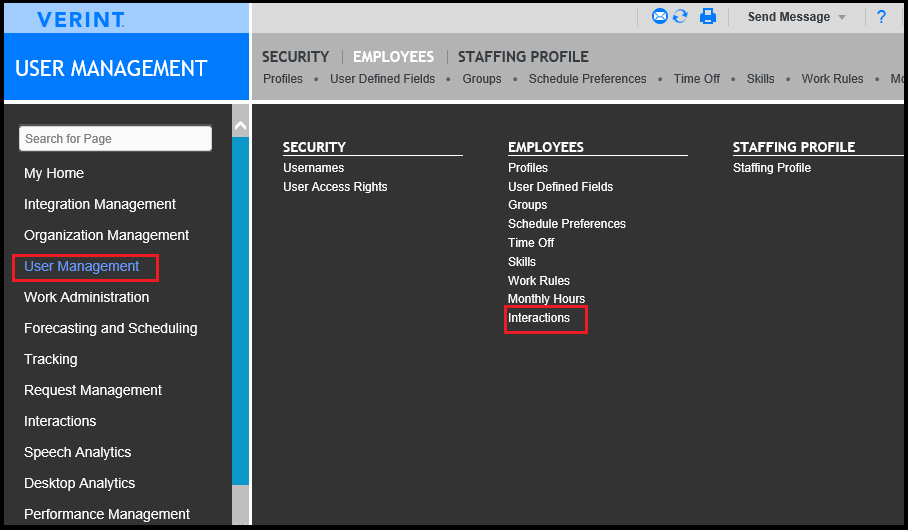Open Interactions under the Employees column
Screen dimensions: 908x530
coord(539,318)
